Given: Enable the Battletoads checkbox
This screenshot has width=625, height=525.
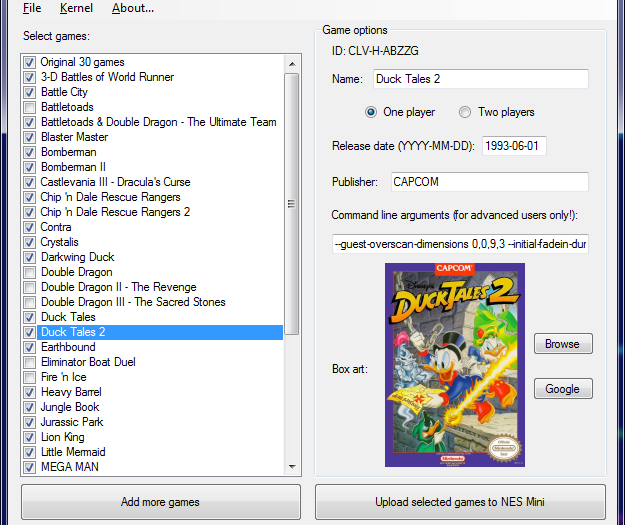Looking at the screenshot, I should [x=29, y=107].
